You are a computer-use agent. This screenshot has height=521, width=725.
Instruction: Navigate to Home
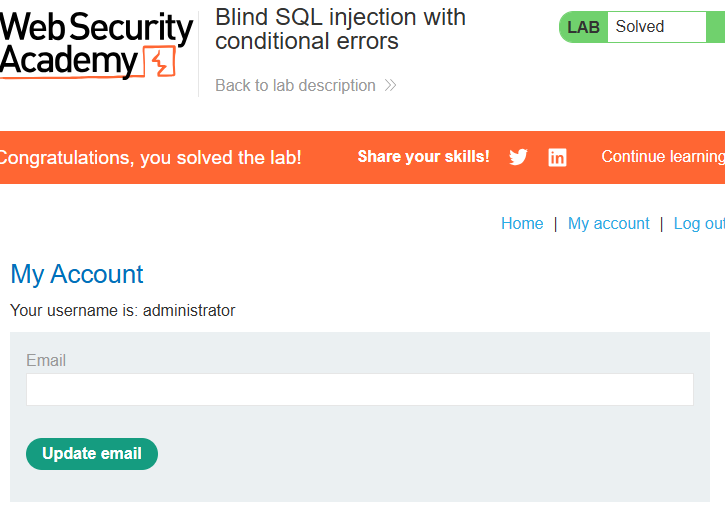(x=522, y=224)
